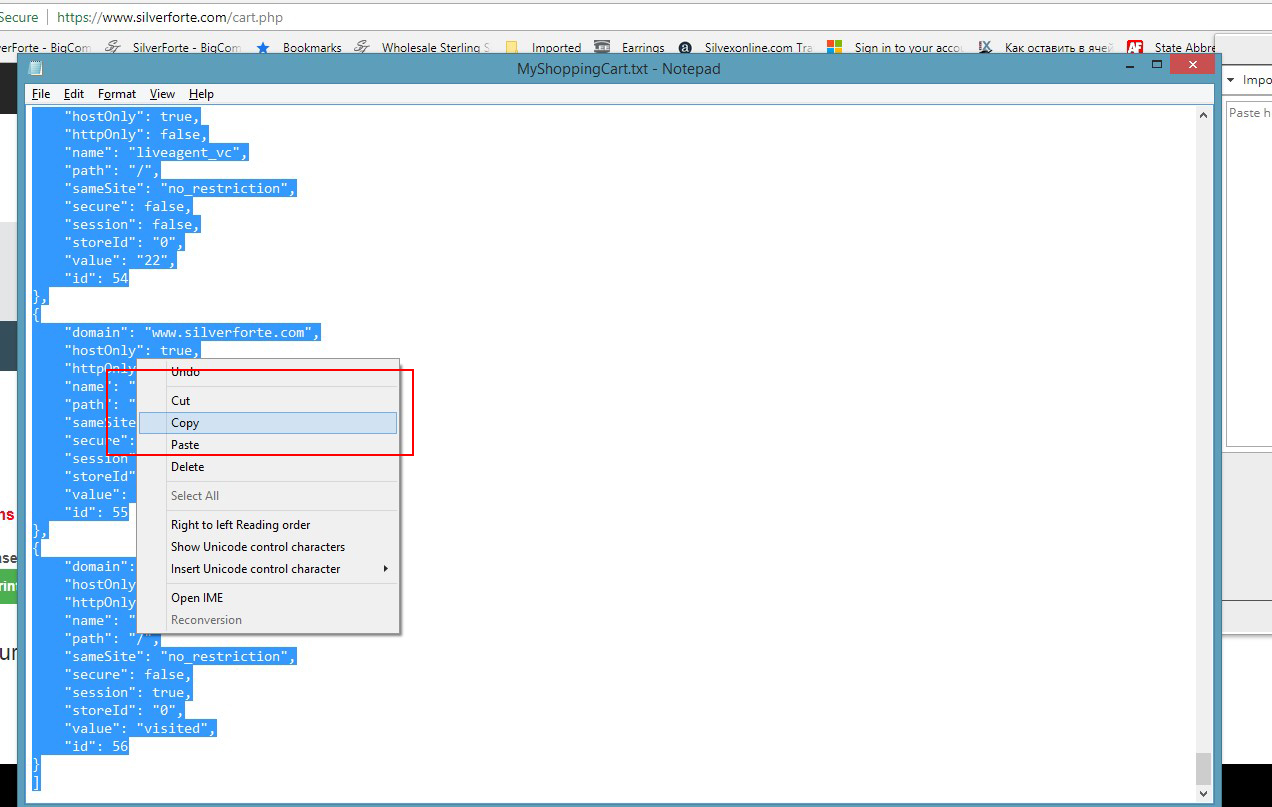Click Reconversion in the context menu
Viewport: 1272px width, 807px height.
coord(268,620)
